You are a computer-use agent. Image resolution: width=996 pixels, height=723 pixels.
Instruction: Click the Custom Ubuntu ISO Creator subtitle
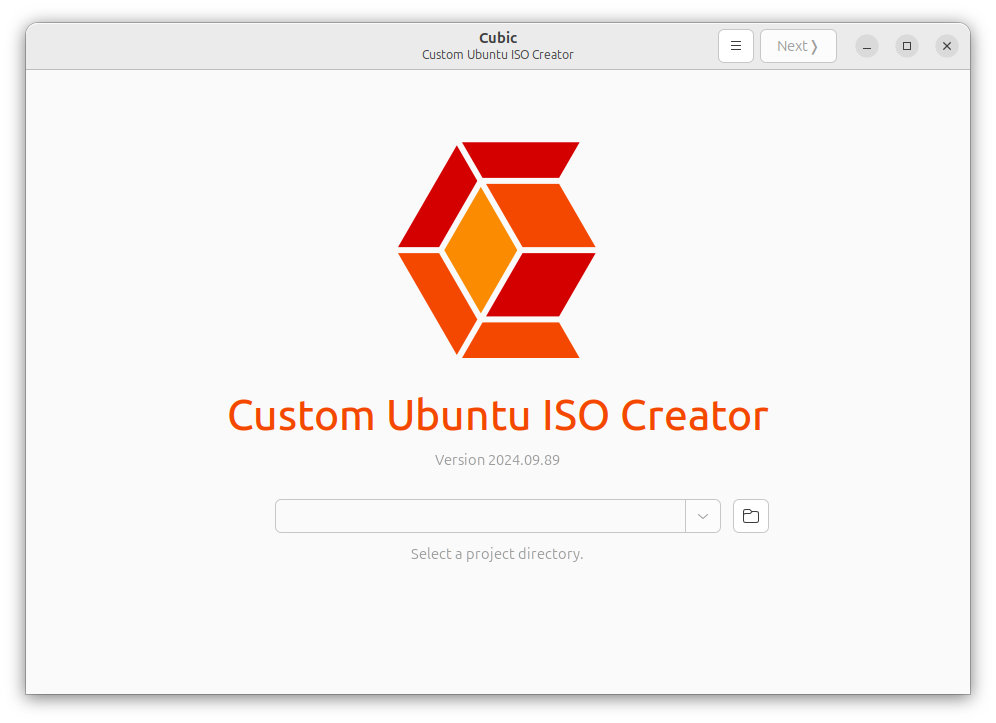pos(497,55)
